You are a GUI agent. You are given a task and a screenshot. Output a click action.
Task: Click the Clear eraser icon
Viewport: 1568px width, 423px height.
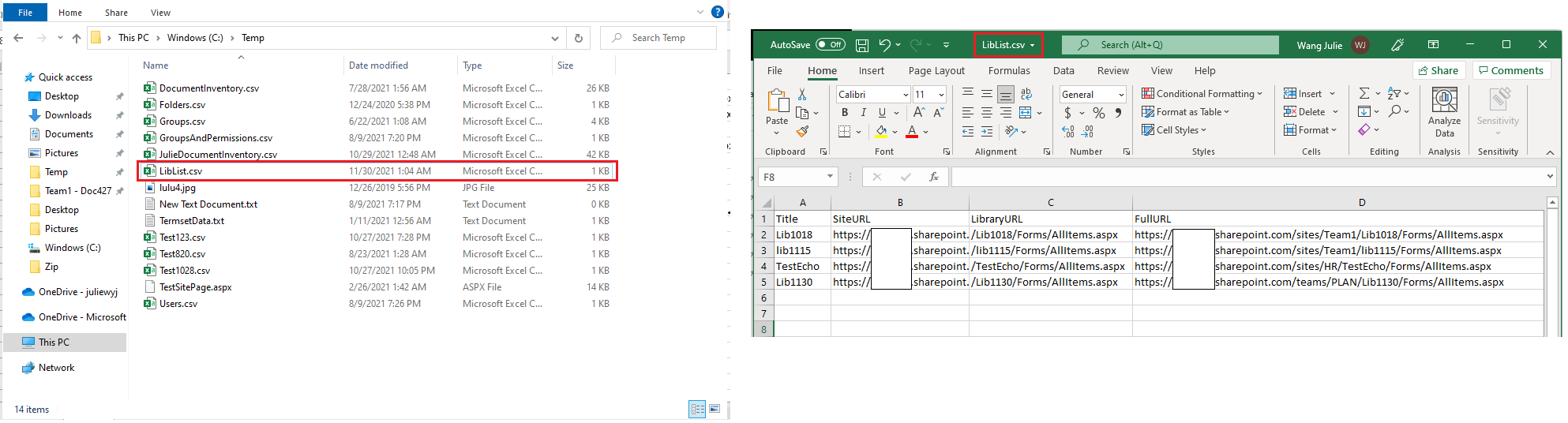[1364, 130]
